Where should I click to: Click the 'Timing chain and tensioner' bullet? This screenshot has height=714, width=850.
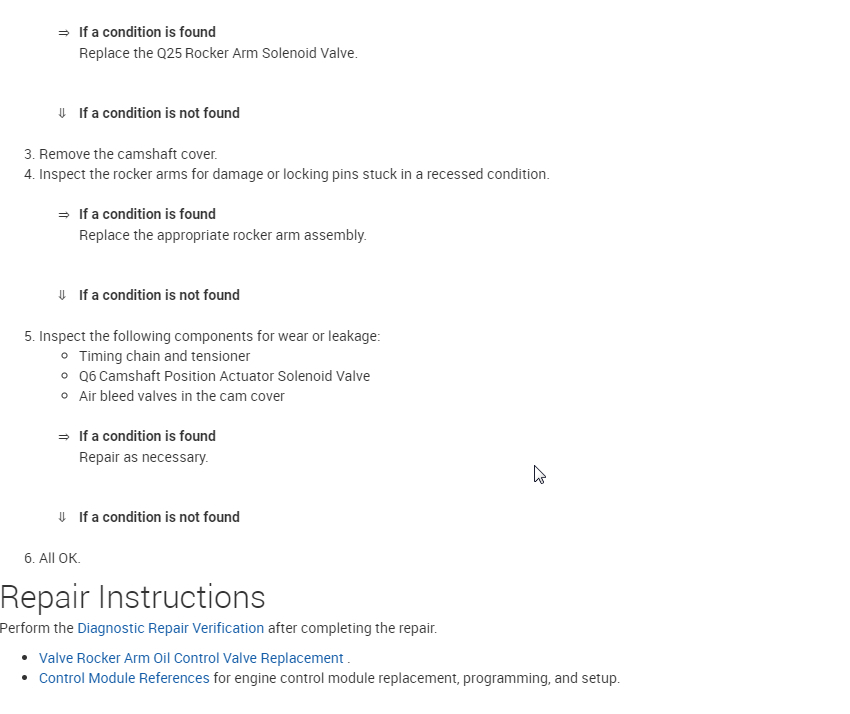(165, 356)
